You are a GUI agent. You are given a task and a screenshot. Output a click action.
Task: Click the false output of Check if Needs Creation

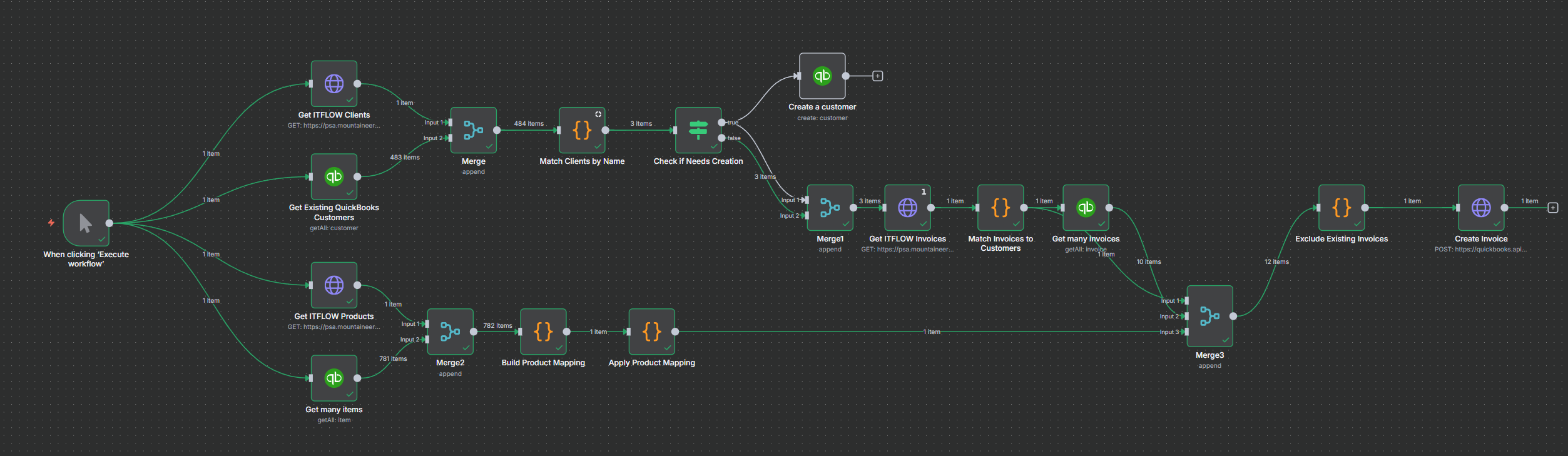(x=722, y=138)
